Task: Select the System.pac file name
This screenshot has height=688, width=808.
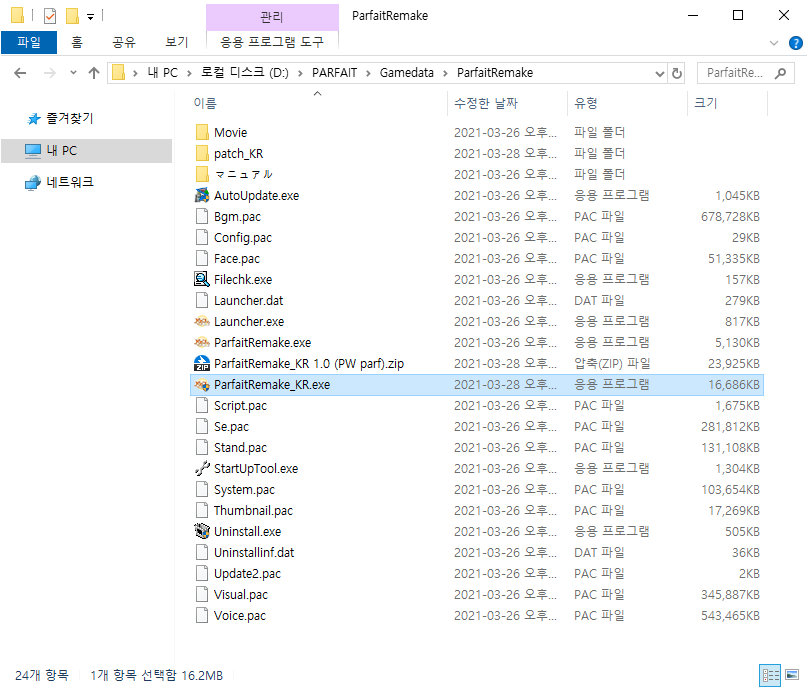Action: point(244,490)
